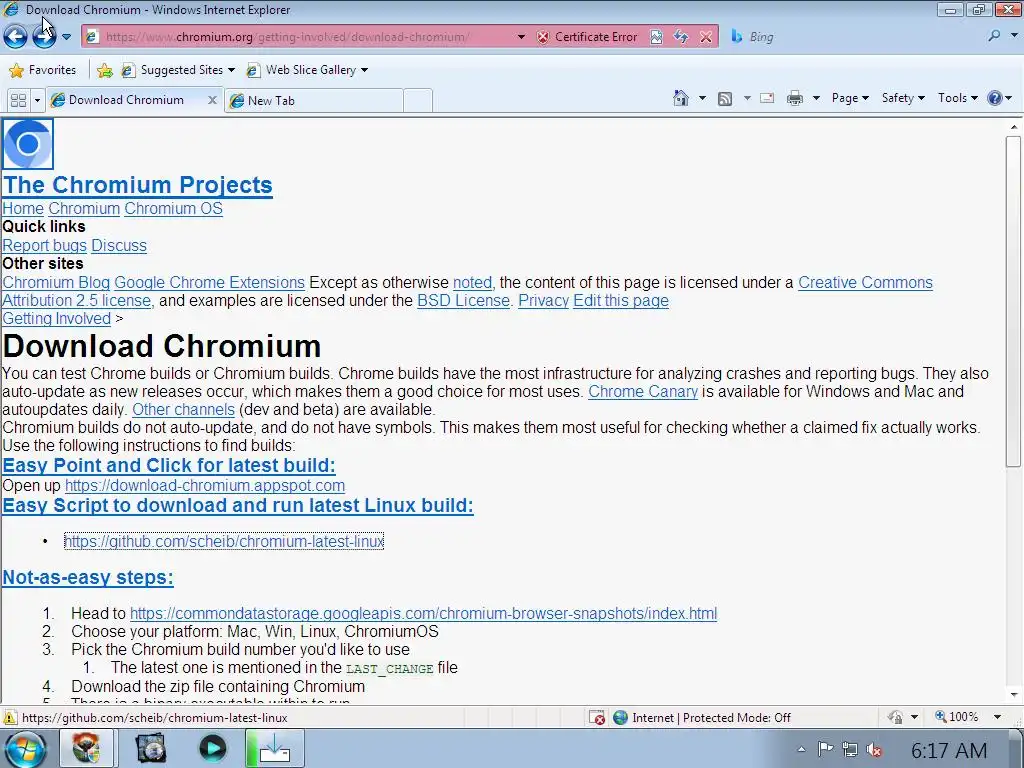Expand the tab list dropdown arrow

(37, 101)
